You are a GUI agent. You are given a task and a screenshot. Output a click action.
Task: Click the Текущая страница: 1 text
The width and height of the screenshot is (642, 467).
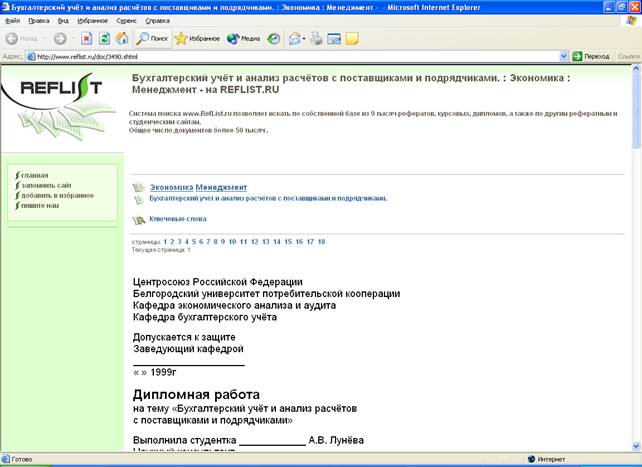(161, 250)
